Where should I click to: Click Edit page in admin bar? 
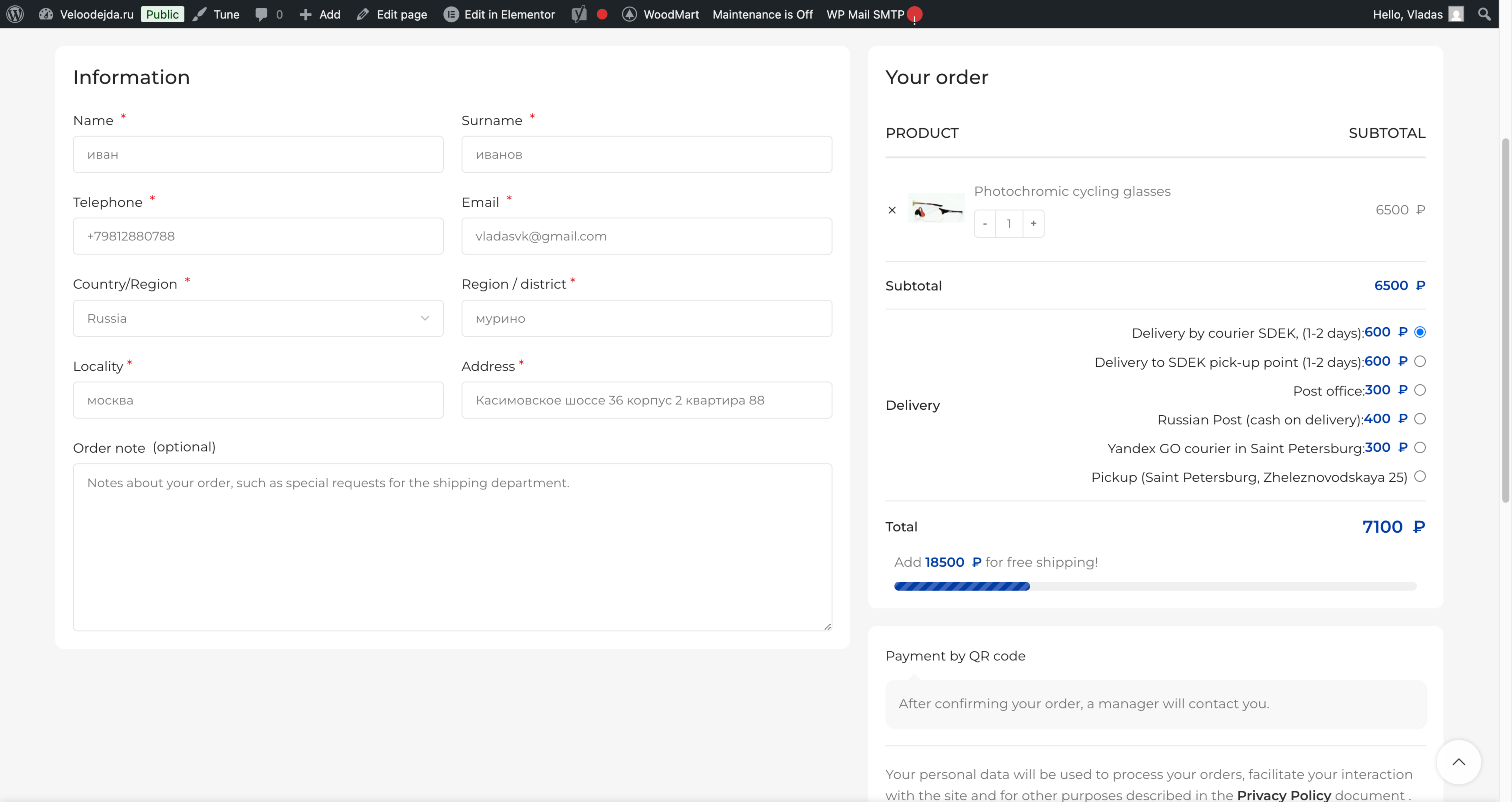(x=402, y=14)
